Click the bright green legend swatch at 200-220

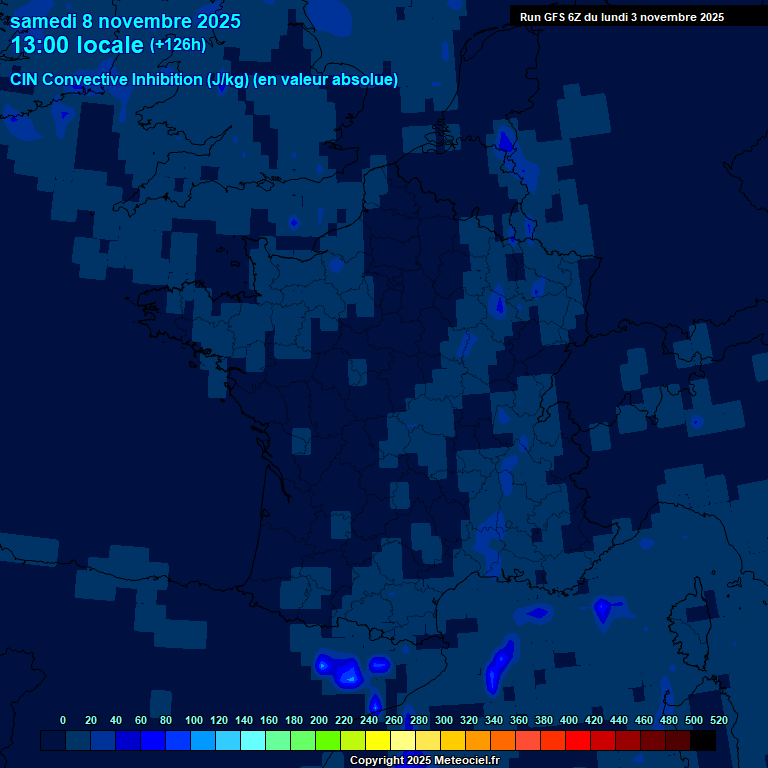(328, 740)
